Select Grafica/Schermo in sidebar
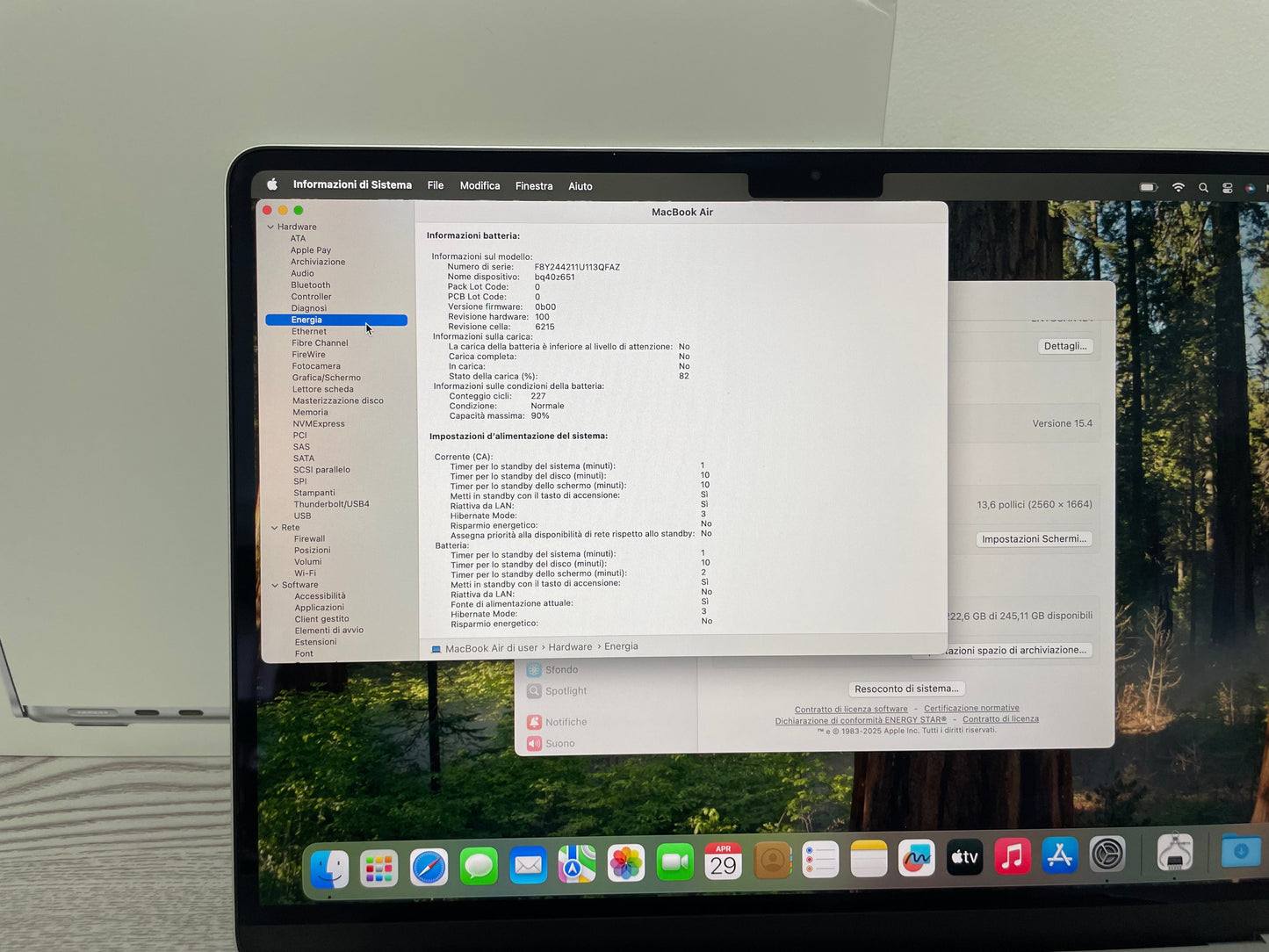 (327, 378)
